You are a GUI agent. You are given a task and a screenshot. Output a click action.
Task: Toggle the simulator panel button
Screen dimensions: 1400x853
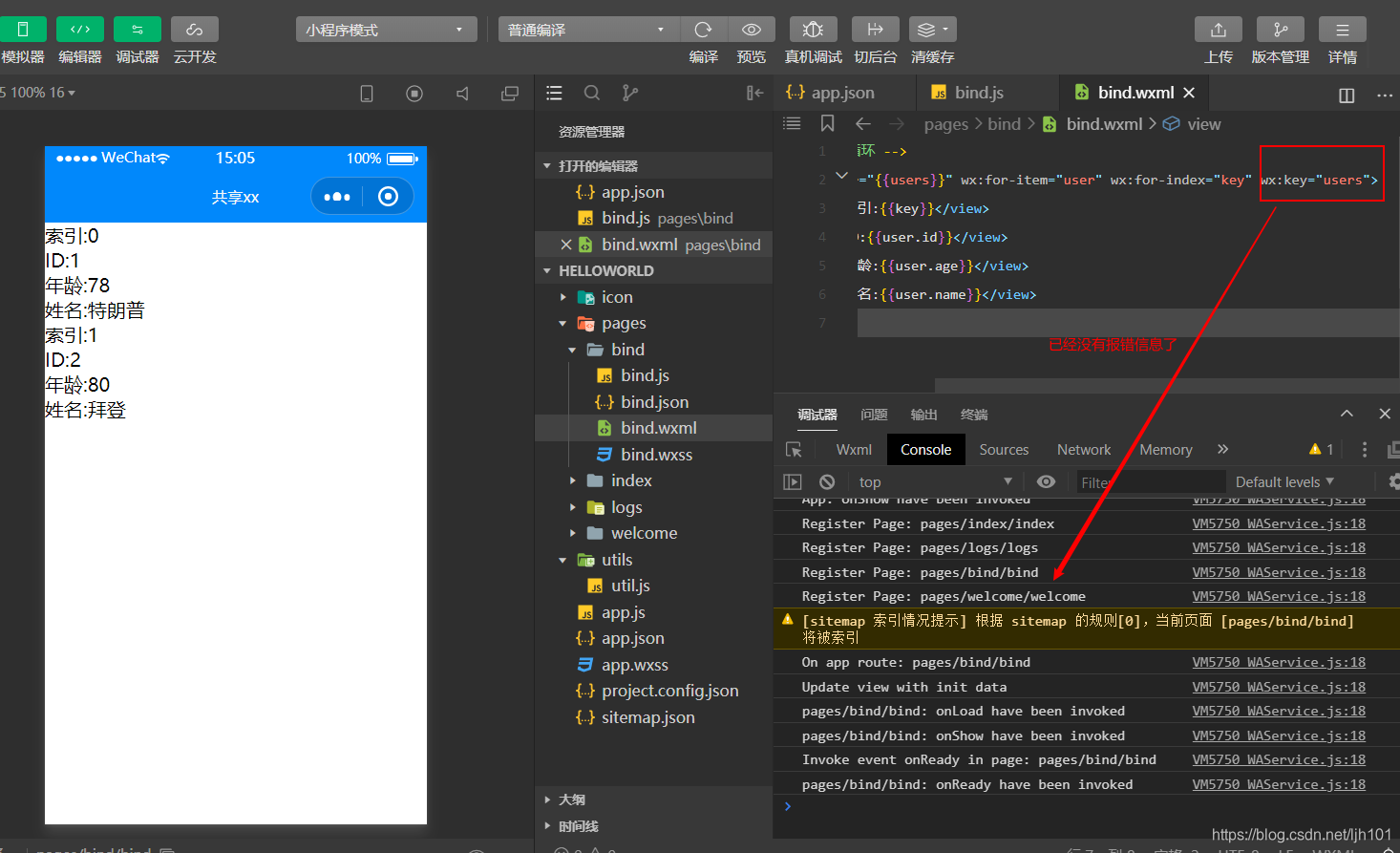click(x=22, y=30)
